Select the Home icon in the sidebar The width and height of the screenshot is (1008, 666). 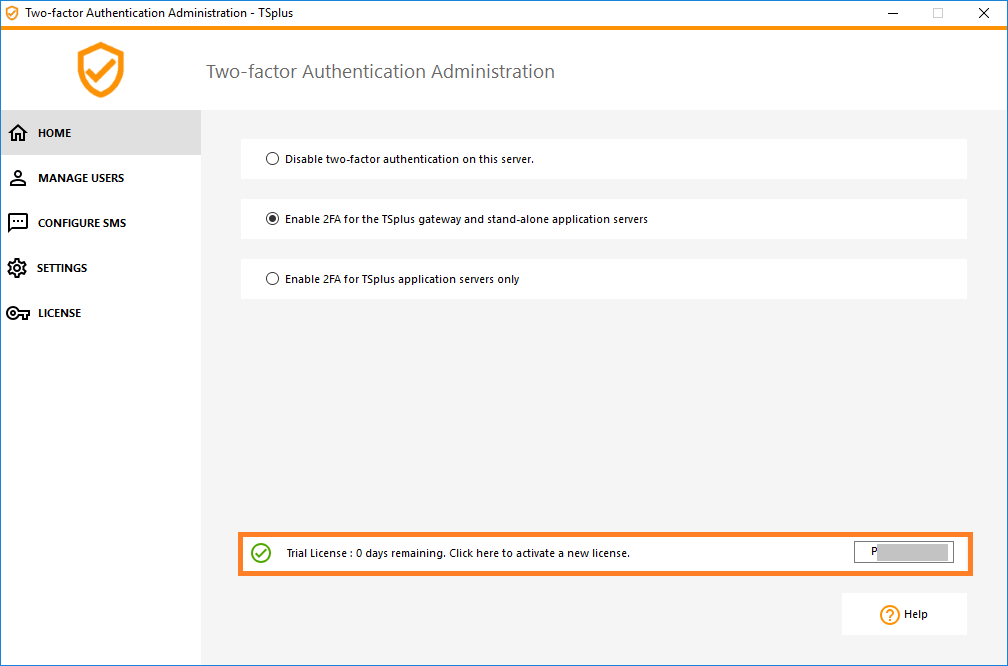pyautogui.click(x=18, y=132)
